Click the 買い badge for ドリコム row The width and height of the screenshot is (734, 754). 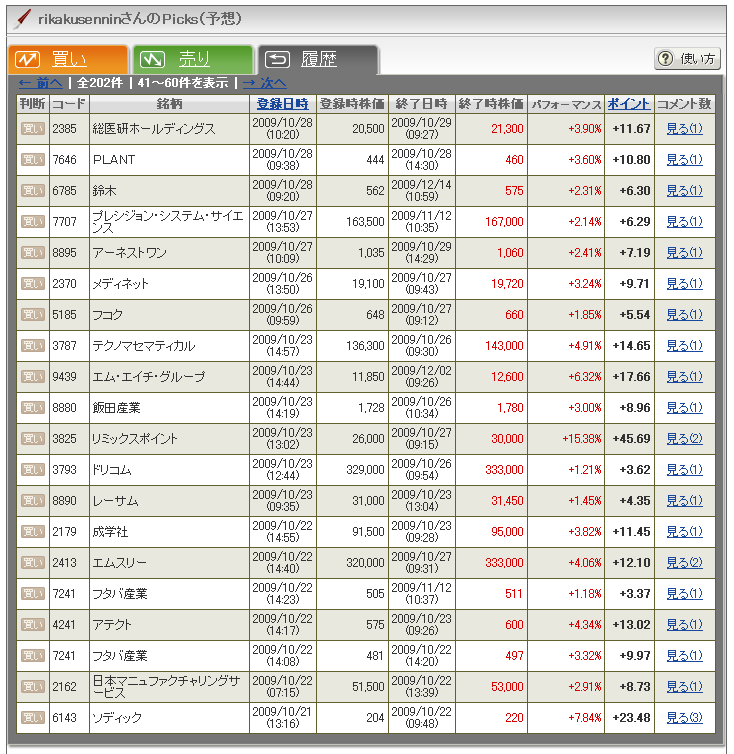pos(33,470)
